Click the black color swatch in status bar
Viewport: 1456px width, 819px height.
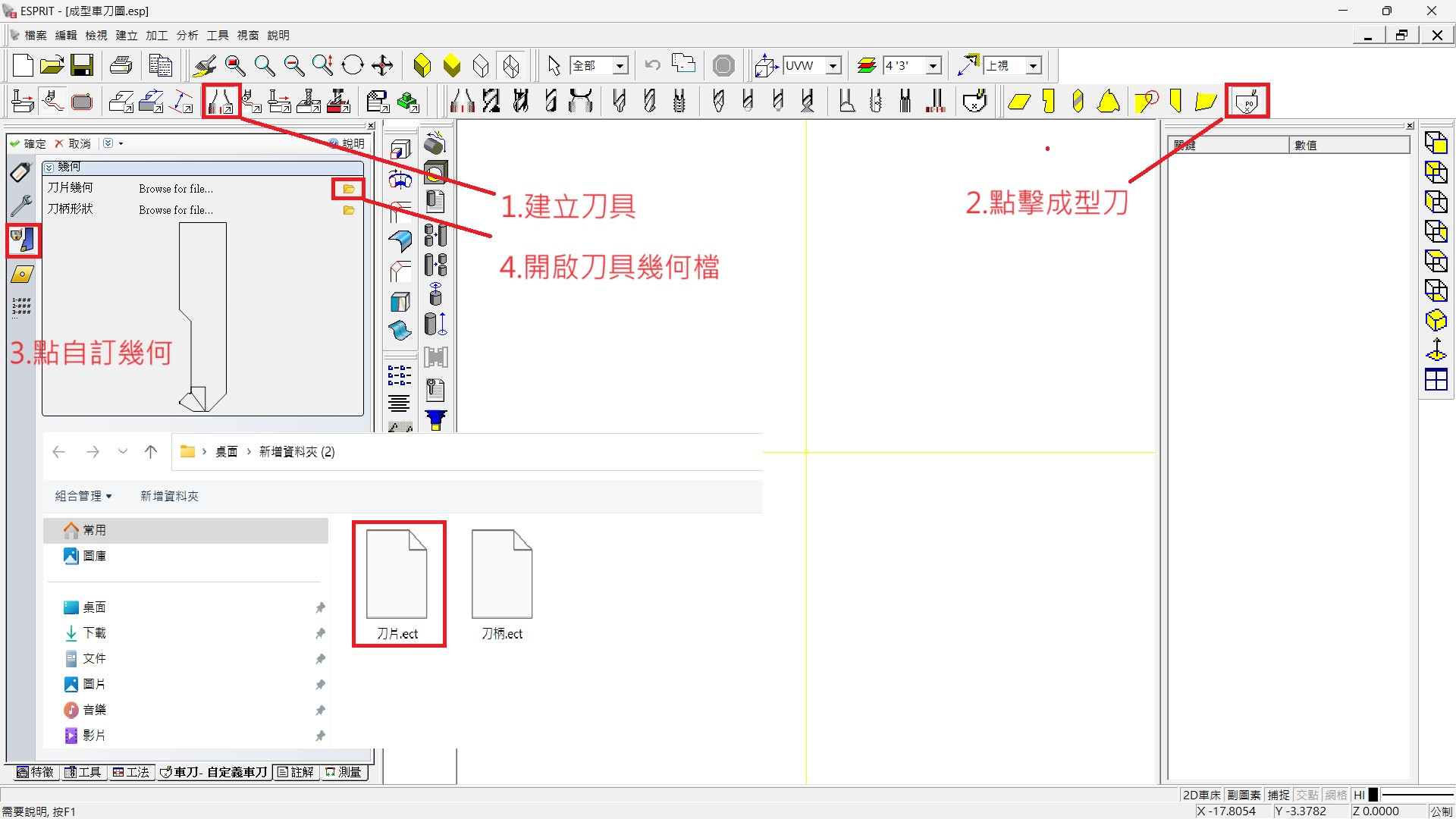pos(1373,795)
